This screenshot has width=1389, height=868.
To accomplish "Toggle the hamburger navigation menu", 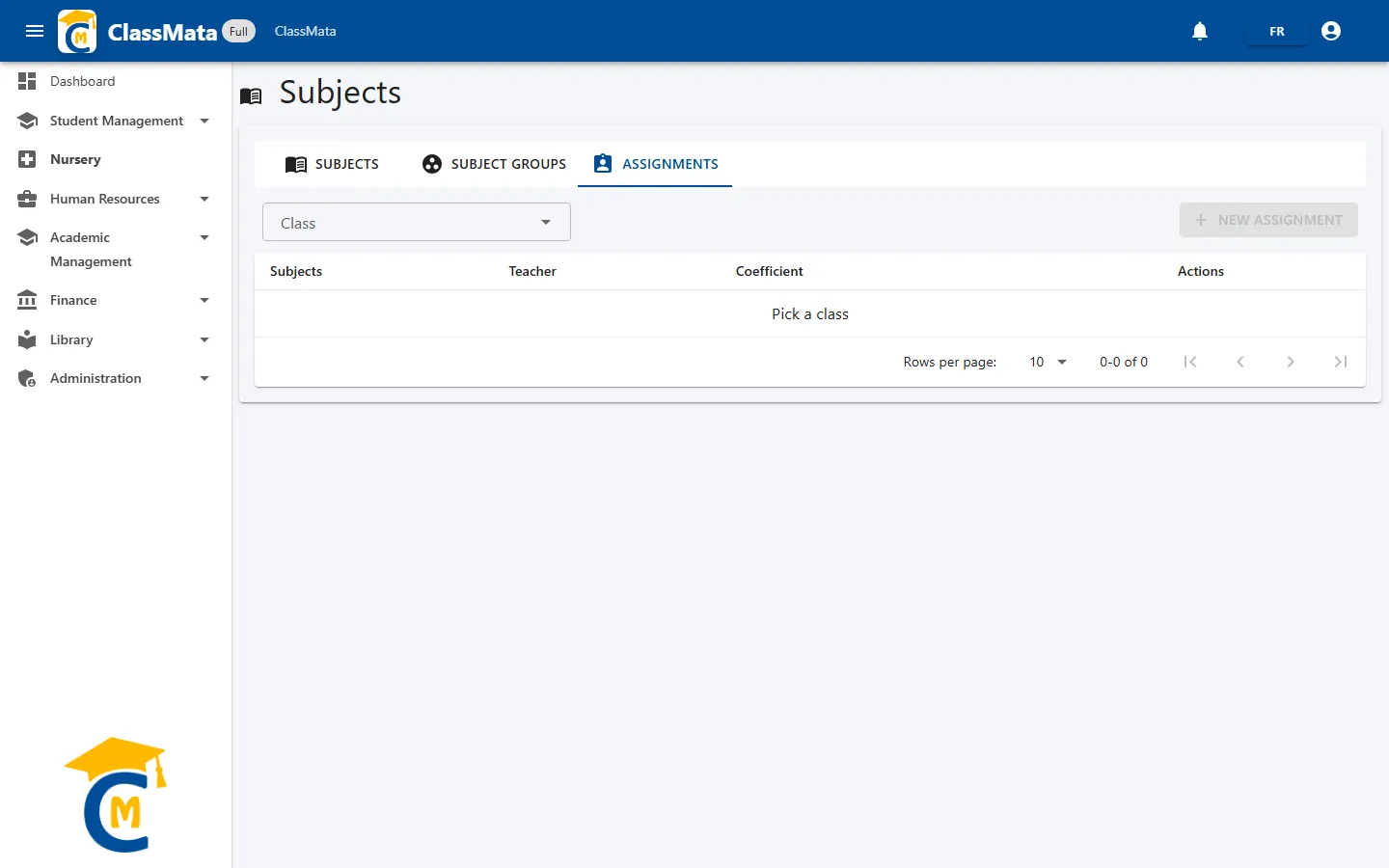I will (35, 31).
